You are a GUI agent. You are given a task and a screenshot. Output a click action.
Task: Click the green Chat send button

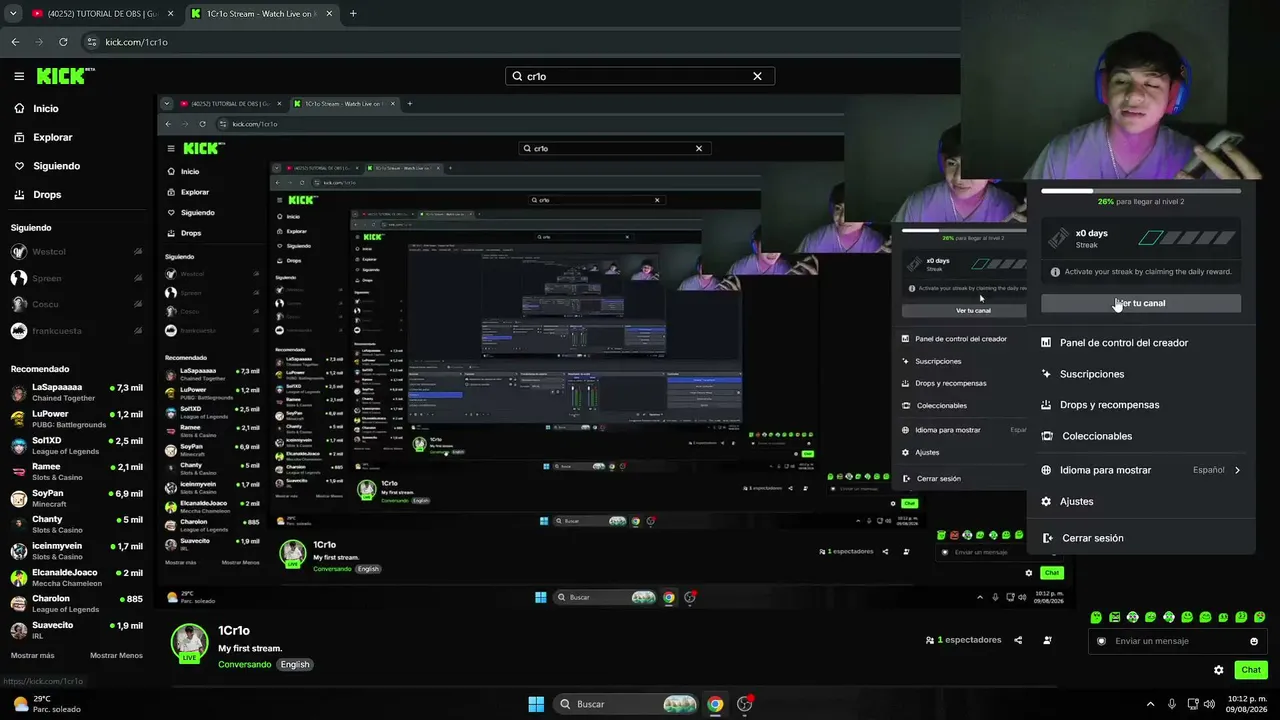pyautogui.click(x=1251, y=670)
